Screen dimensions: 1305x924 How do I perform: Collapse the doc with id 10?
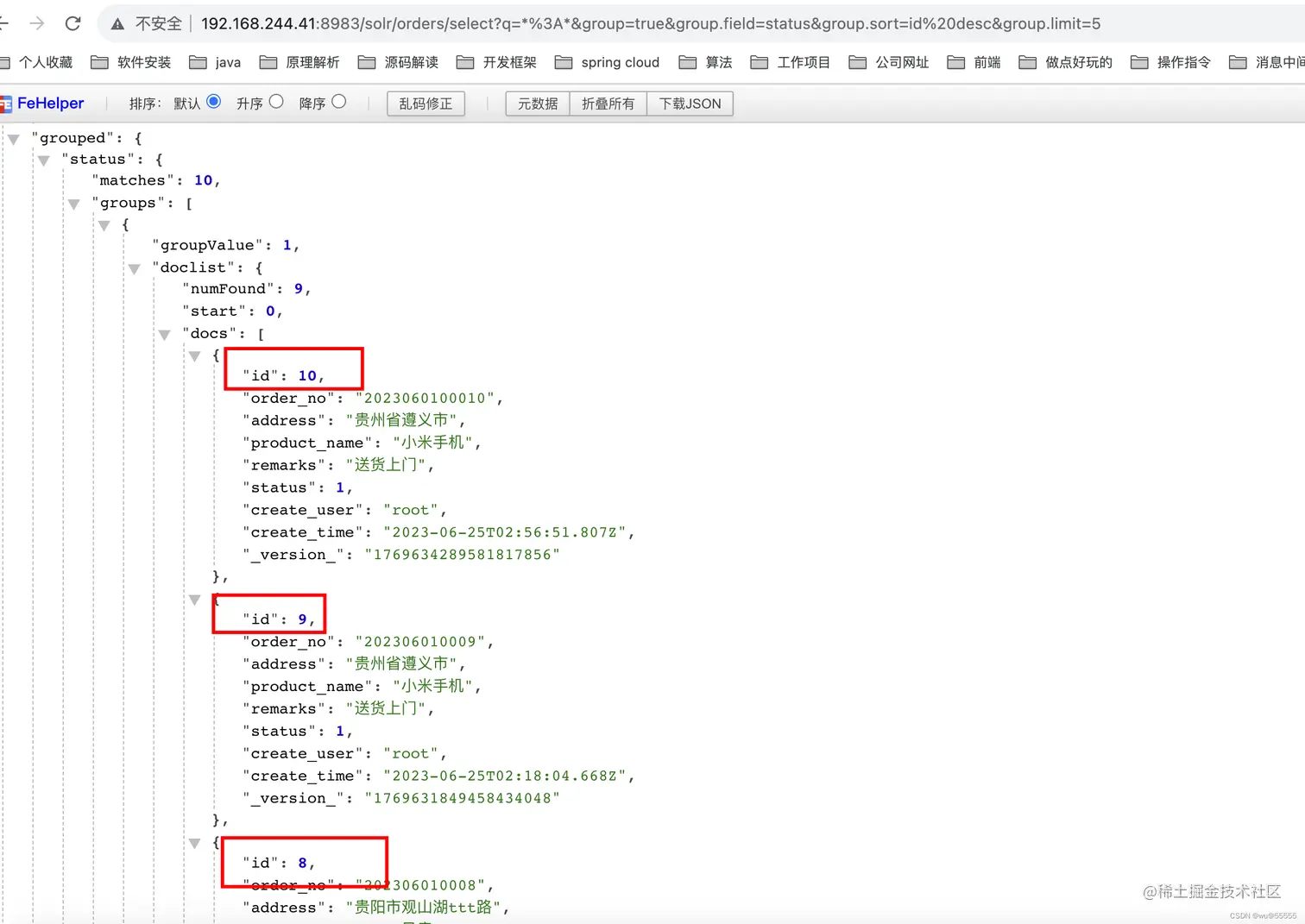[x=195, y=356]
